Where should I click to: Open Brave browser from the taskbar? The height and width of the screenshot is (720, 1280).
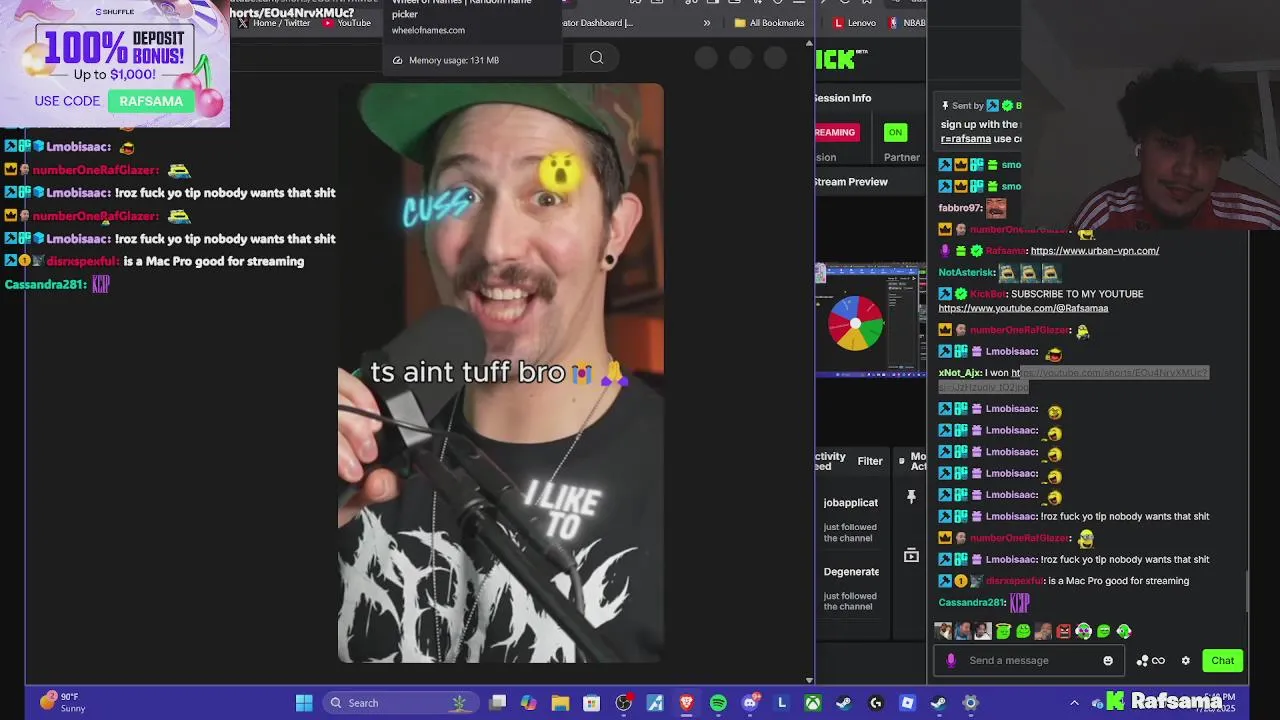tap(686, 703)
